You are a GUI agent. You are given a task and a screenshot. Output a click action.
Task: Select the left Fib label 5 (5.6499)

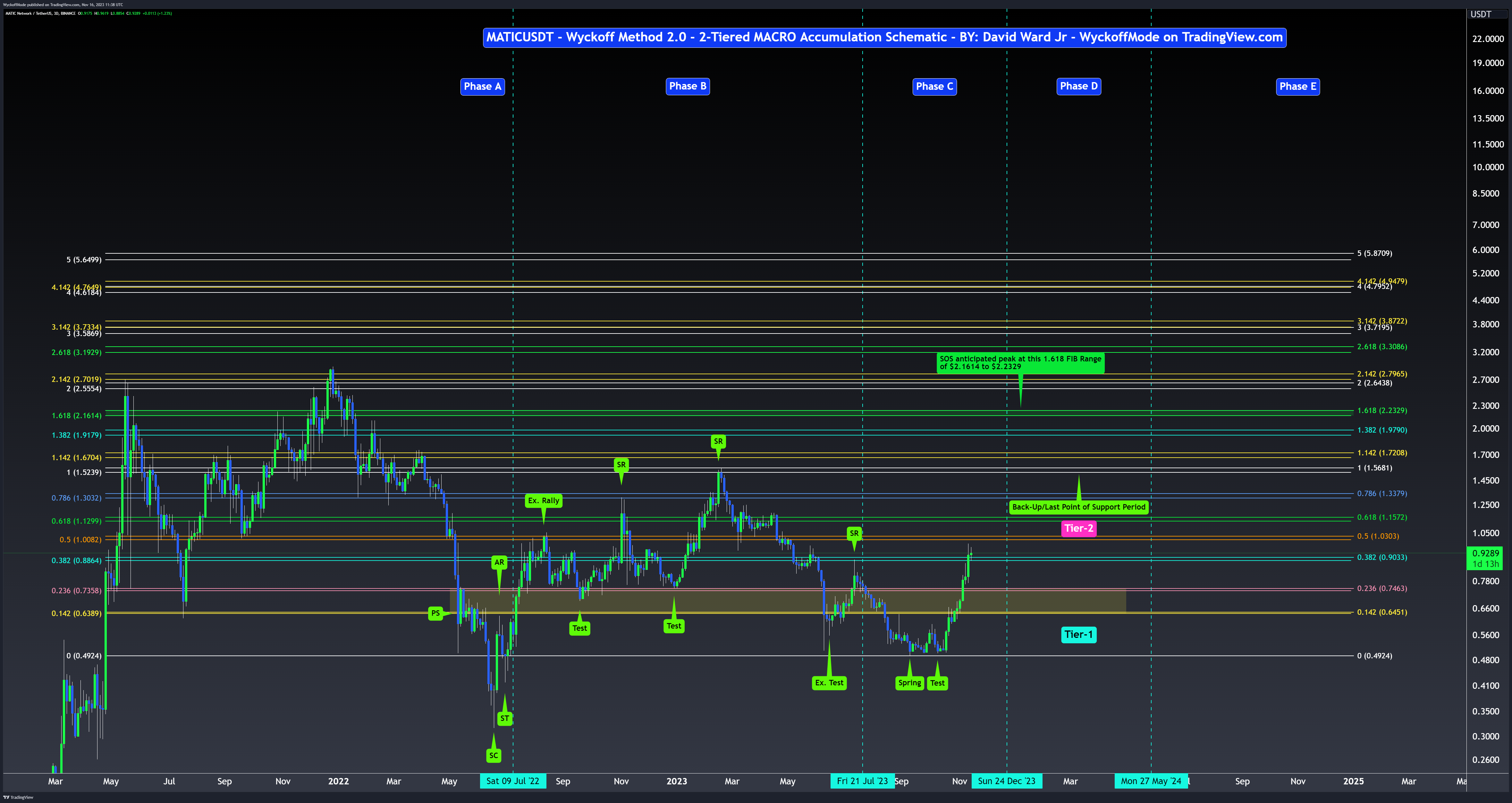click(84, 259)
